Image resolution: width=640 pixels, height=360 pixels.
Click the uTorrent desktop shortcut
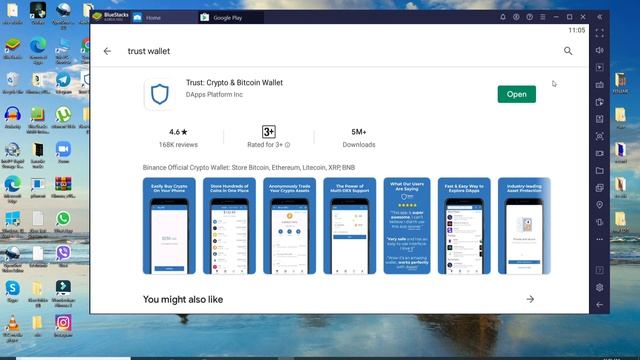pos(63,118)
